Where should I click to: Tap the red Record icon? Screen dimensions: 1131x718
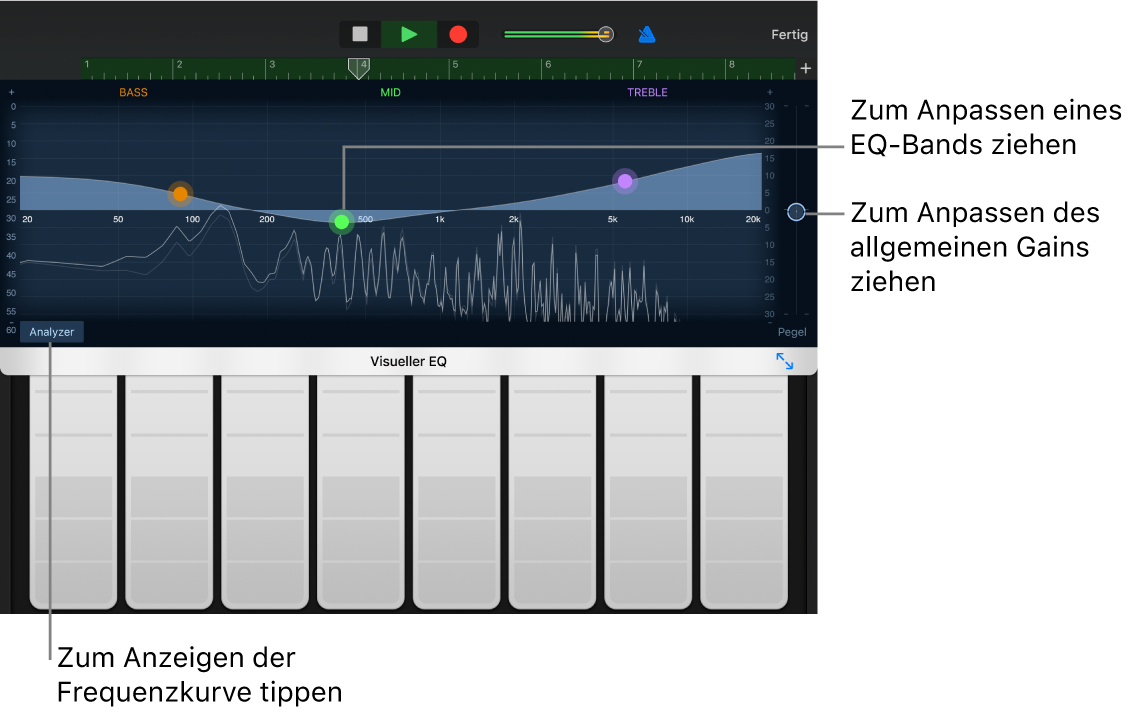pos(457,33)
